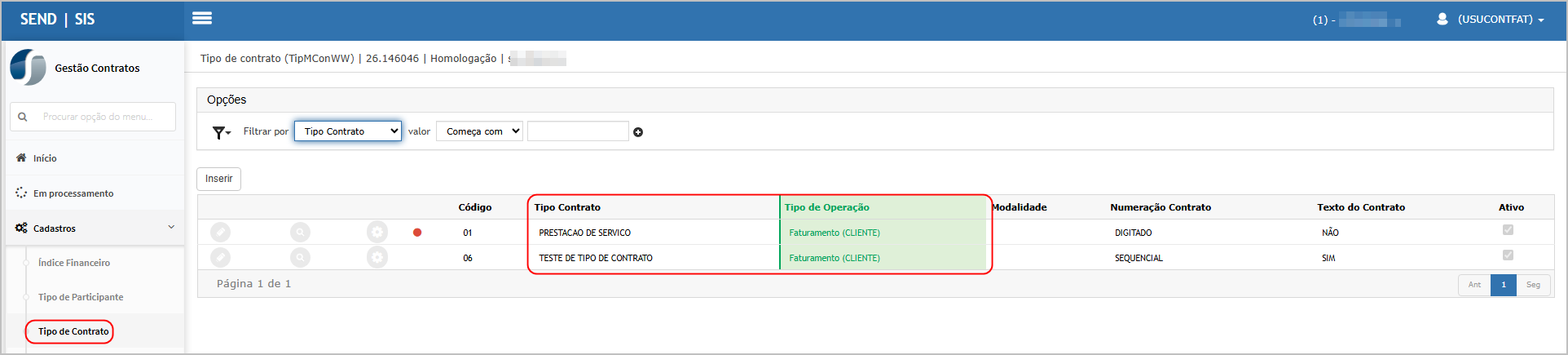Click the add filter plus icon
The width and height of the screenshot is (1568, 355).
tap(638, 132)
